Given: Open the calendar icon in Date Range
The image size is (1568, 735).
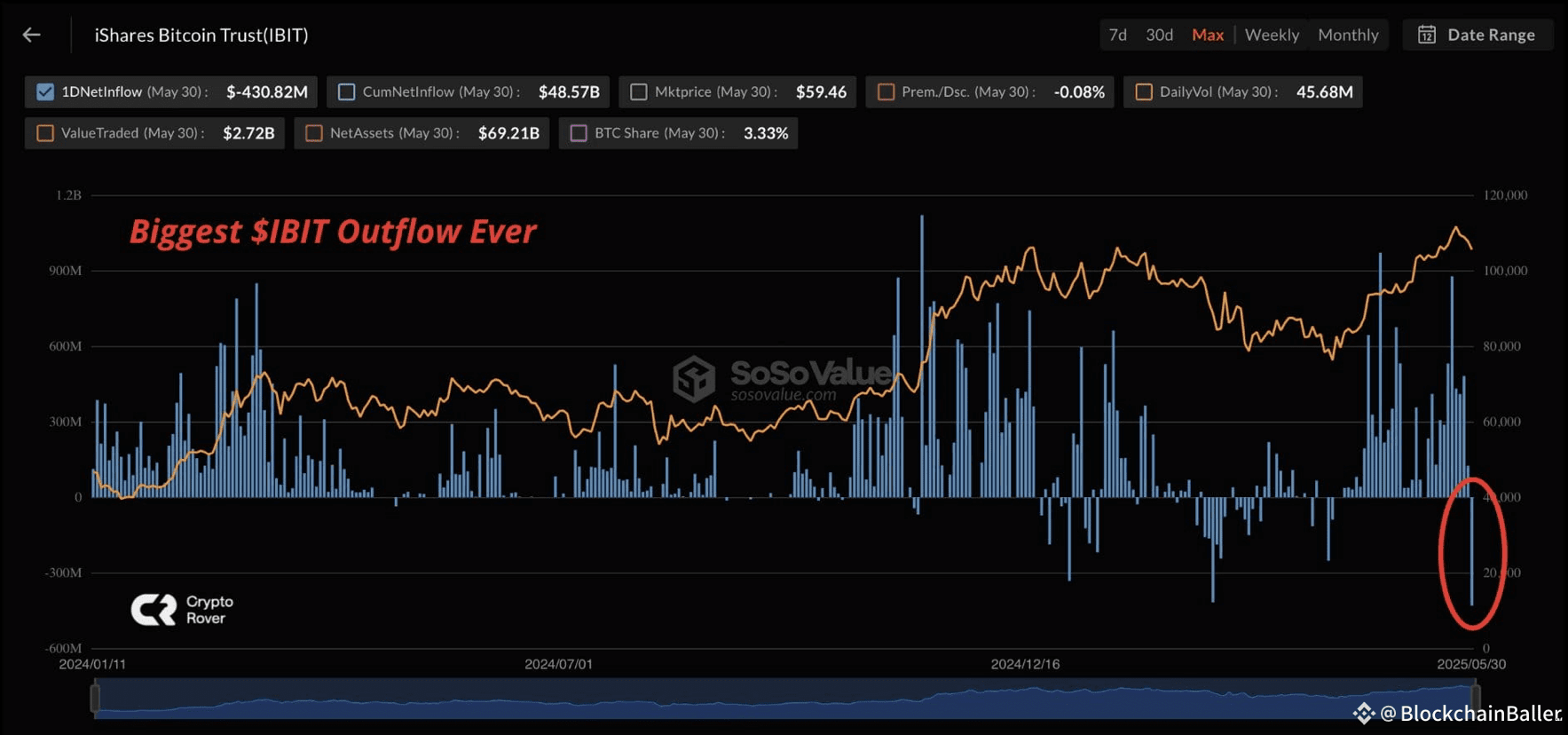Looking at the screenshot, I should (x=1427, y=35).
